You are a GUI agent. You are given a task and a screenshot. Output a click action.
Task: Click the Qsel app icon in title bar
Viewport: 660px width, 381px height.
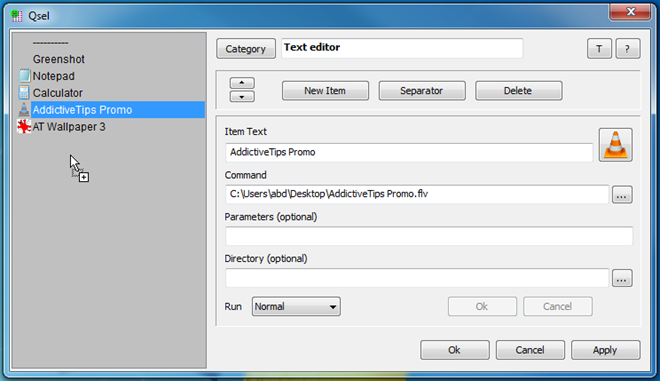point(17,16)
